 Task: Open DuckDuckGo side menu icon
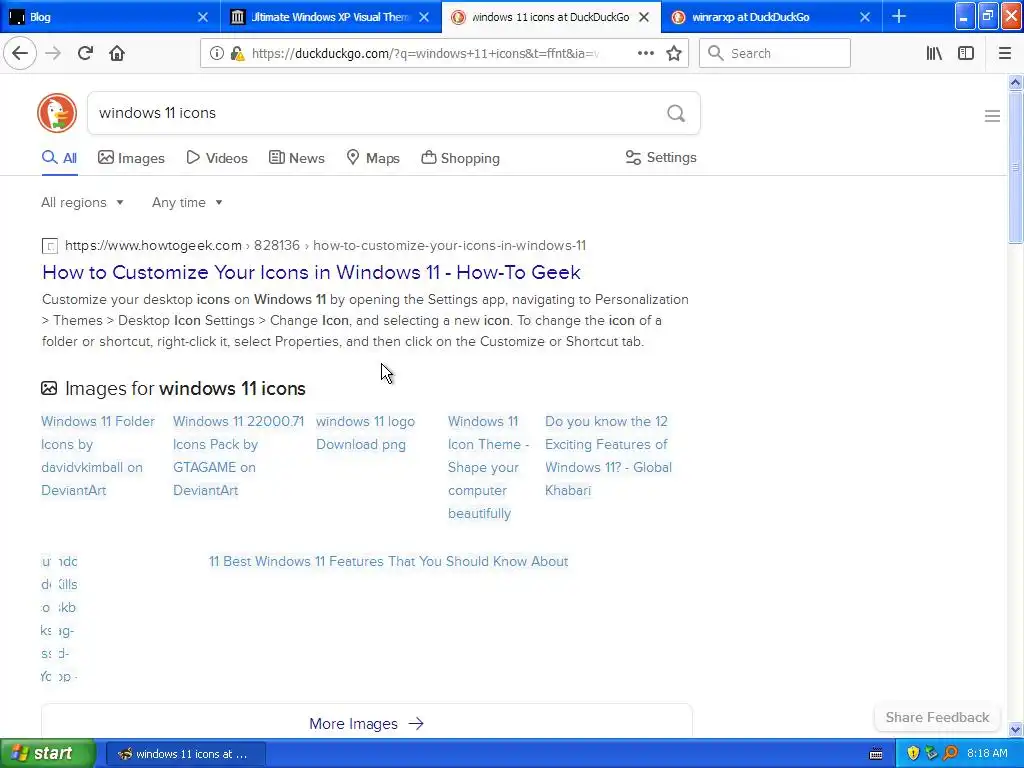tap(992, 116)
